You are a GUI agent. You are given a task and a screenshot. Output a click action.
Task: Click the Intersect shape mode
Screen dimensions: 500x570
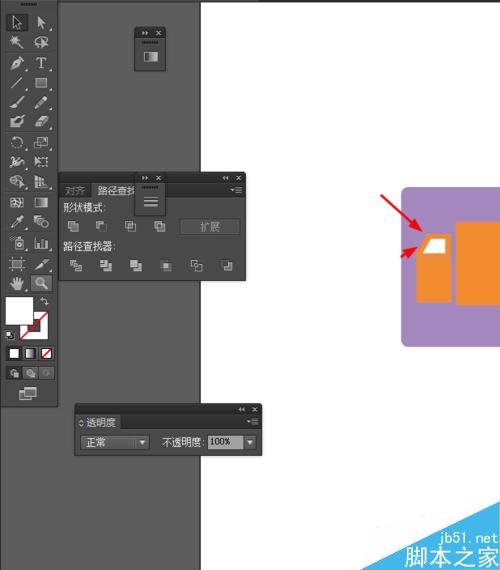click(x=130, y=226)
